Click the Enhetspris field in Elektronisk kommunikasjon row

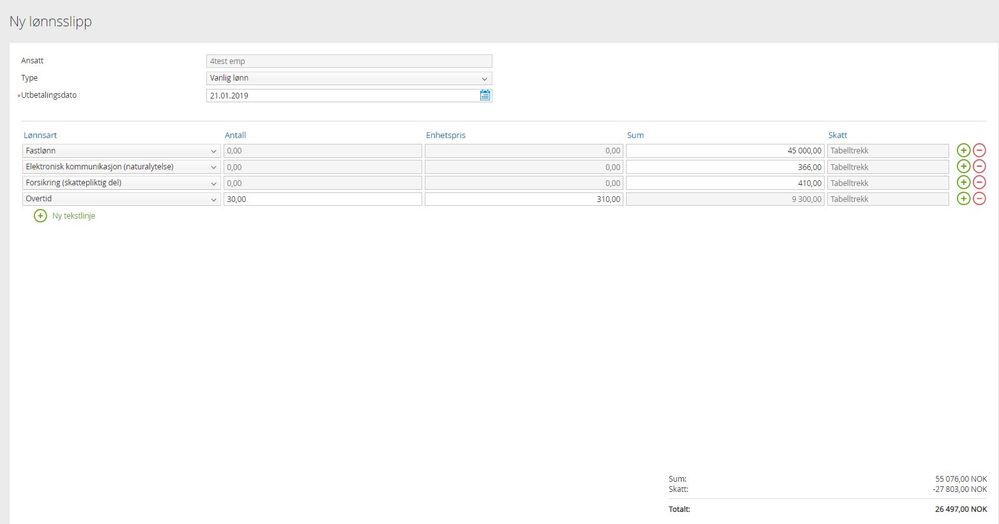click(524, 167)
